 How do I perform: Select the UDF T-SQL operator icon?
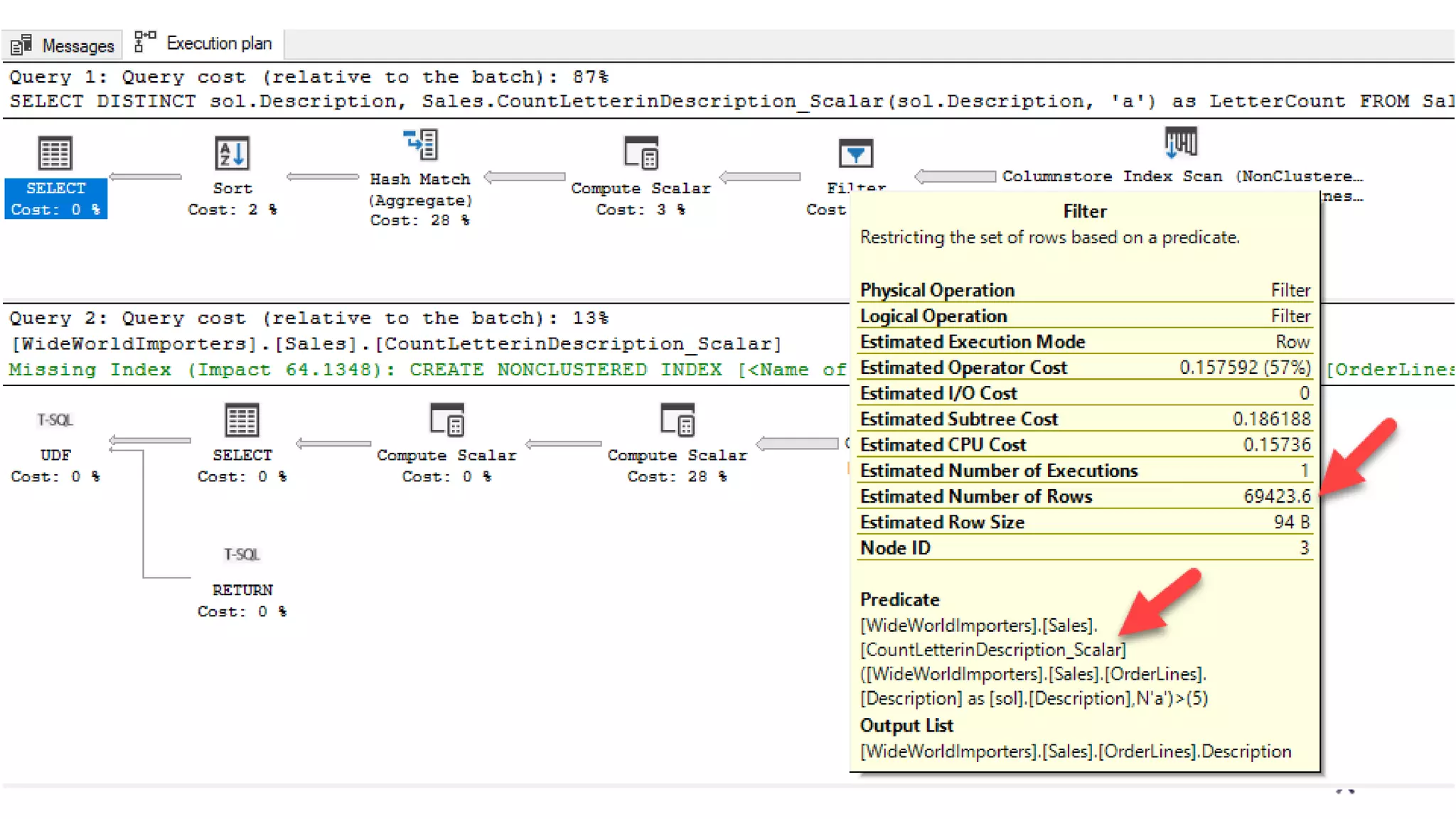55,419
